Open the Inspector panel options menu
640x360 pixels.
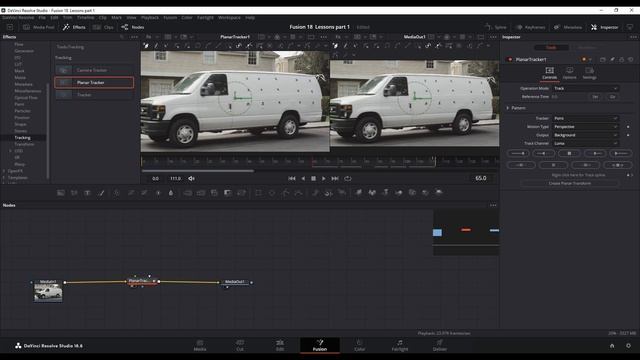[633, 37]
